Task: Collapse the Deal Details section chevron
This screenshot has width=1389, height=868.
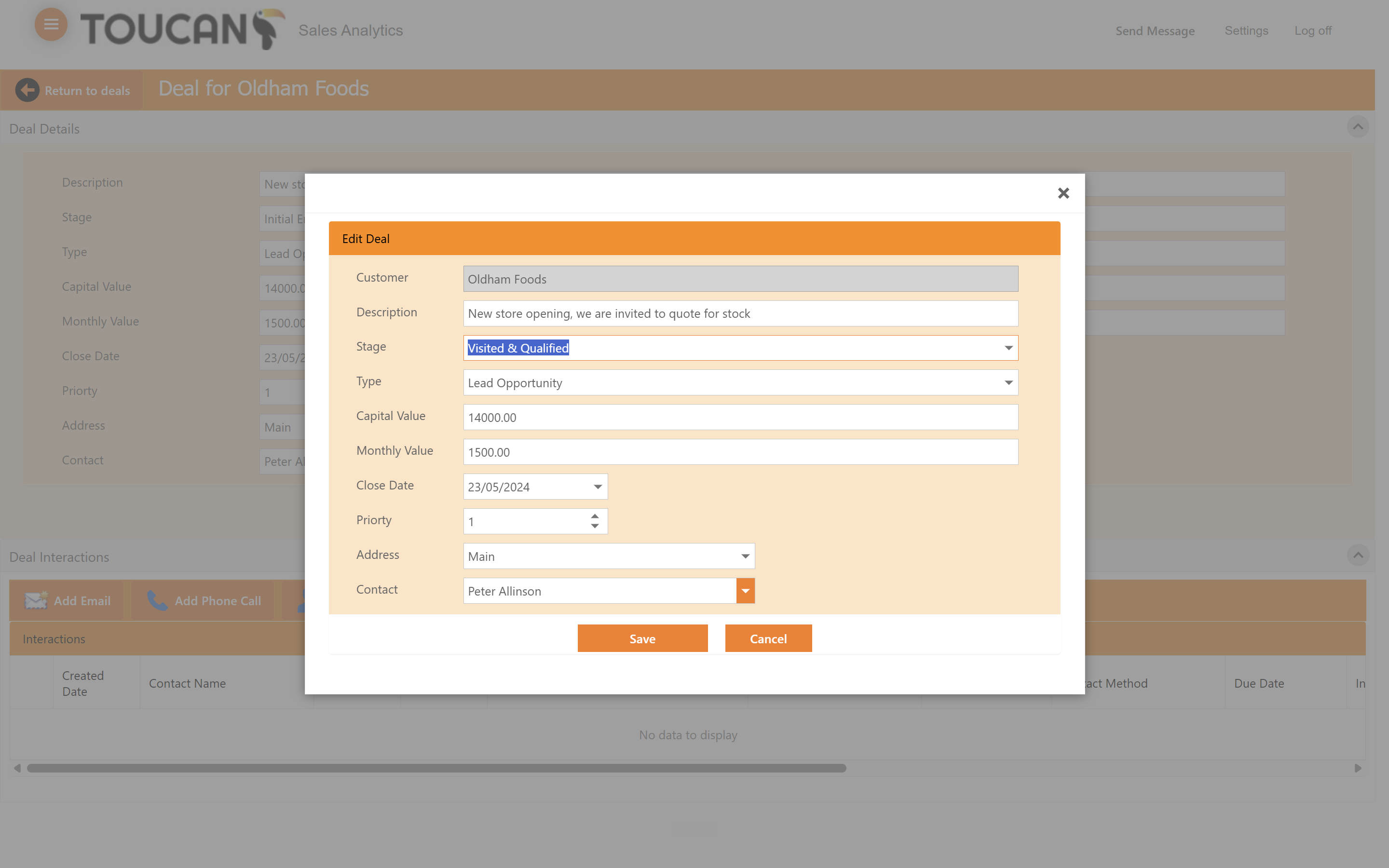Action: 1358,127
